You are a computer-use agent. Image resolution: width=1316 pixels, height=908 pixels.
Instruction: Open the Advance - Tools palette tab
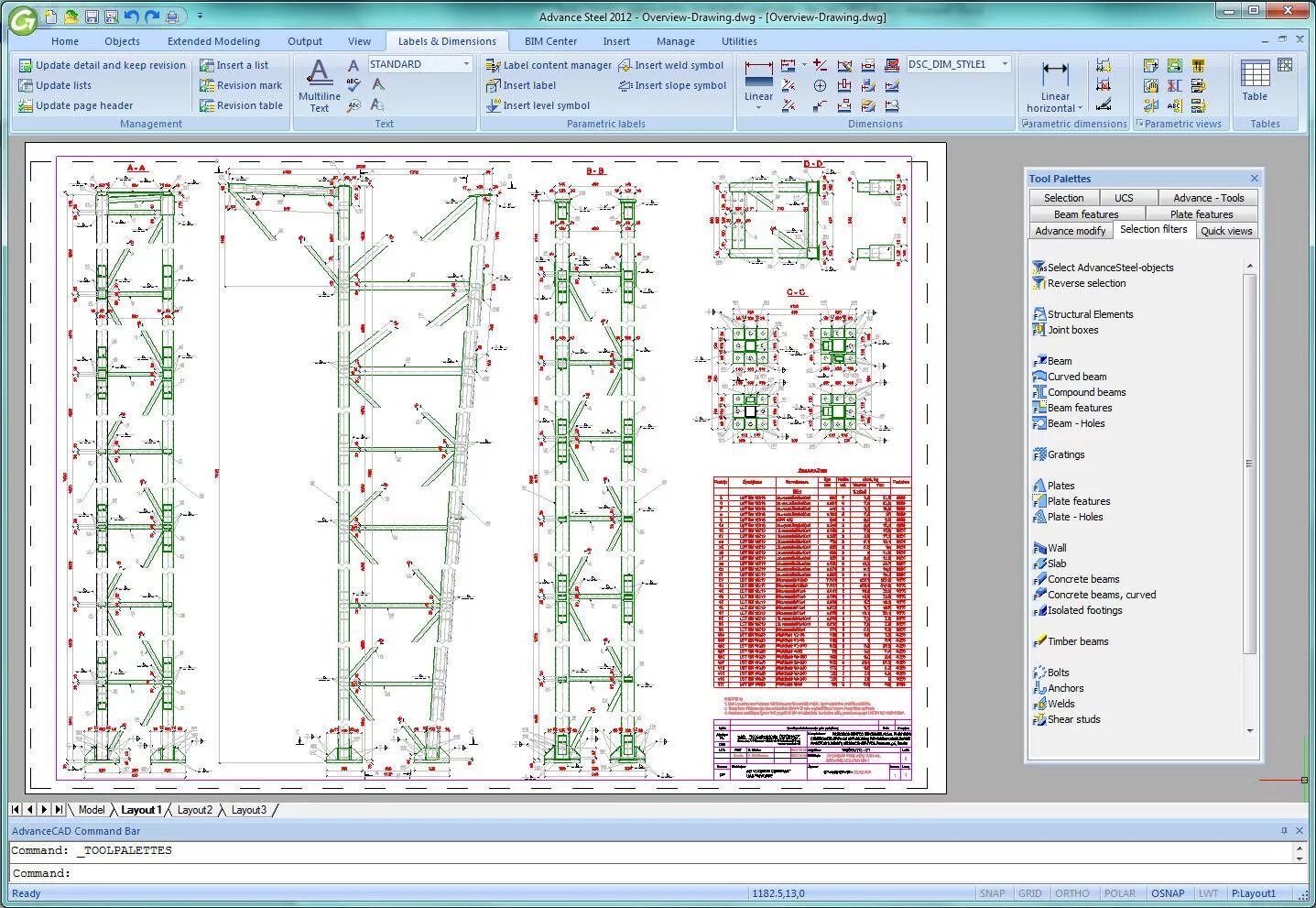click(1209, 198)
